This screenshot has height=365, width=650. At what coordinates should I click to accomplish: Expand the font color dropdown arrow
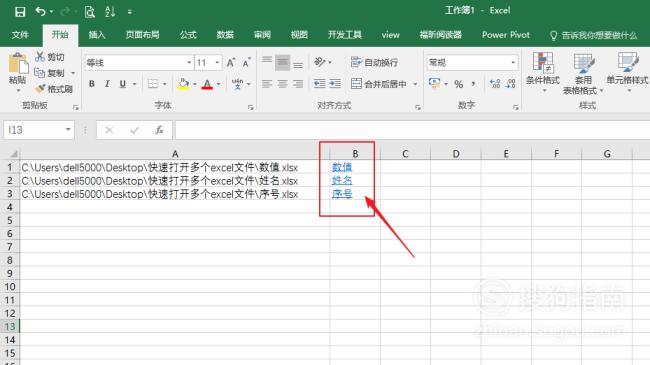pos(219,84)
